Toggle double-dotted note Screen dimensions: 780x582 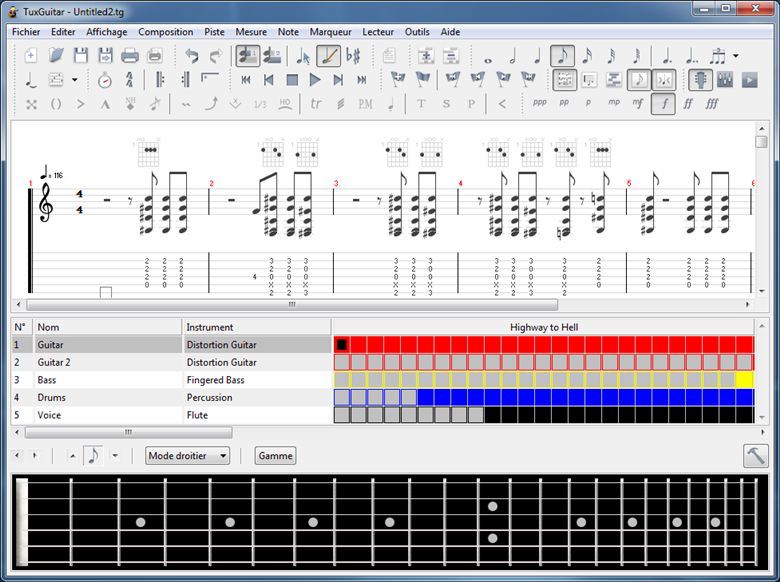pyautogui.click(x=692, y=56)
